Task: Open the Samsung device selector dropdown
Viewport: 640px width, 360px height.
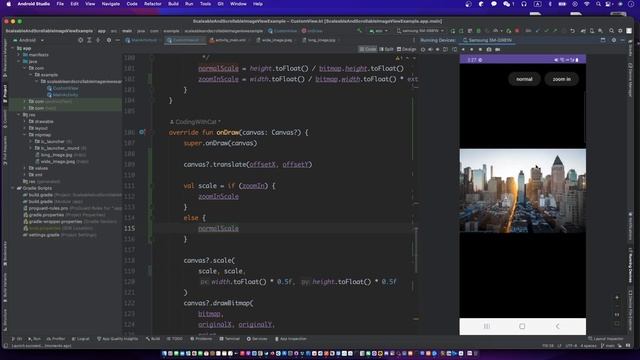Action: pos(420,31)
